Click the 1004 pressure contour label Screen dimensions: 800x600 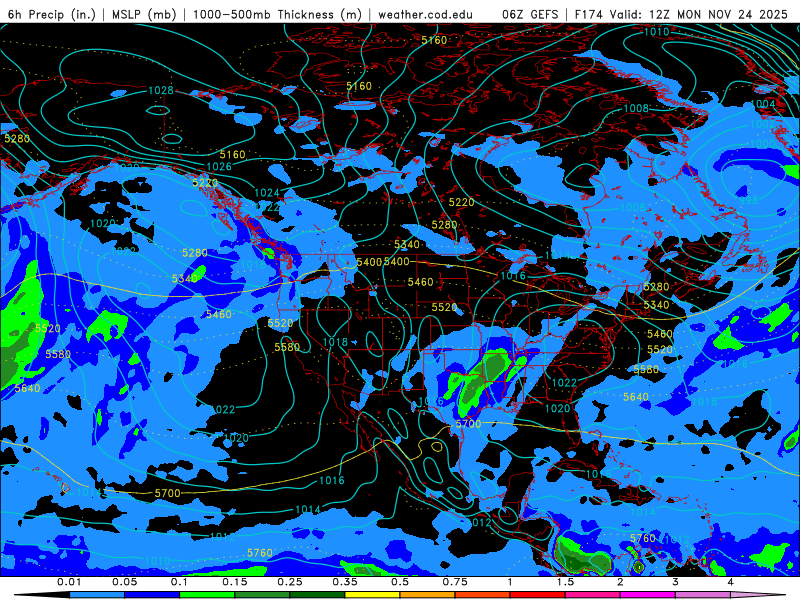pos(763,104)
